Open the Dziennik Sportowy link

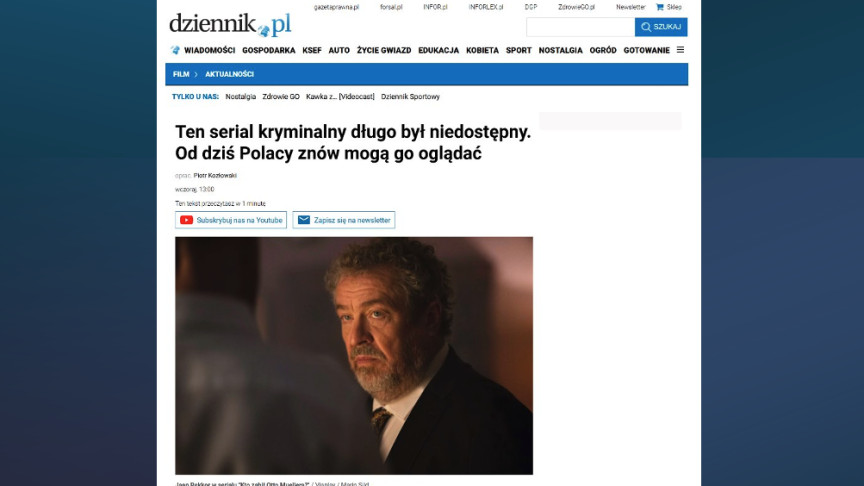coord(410,96)
